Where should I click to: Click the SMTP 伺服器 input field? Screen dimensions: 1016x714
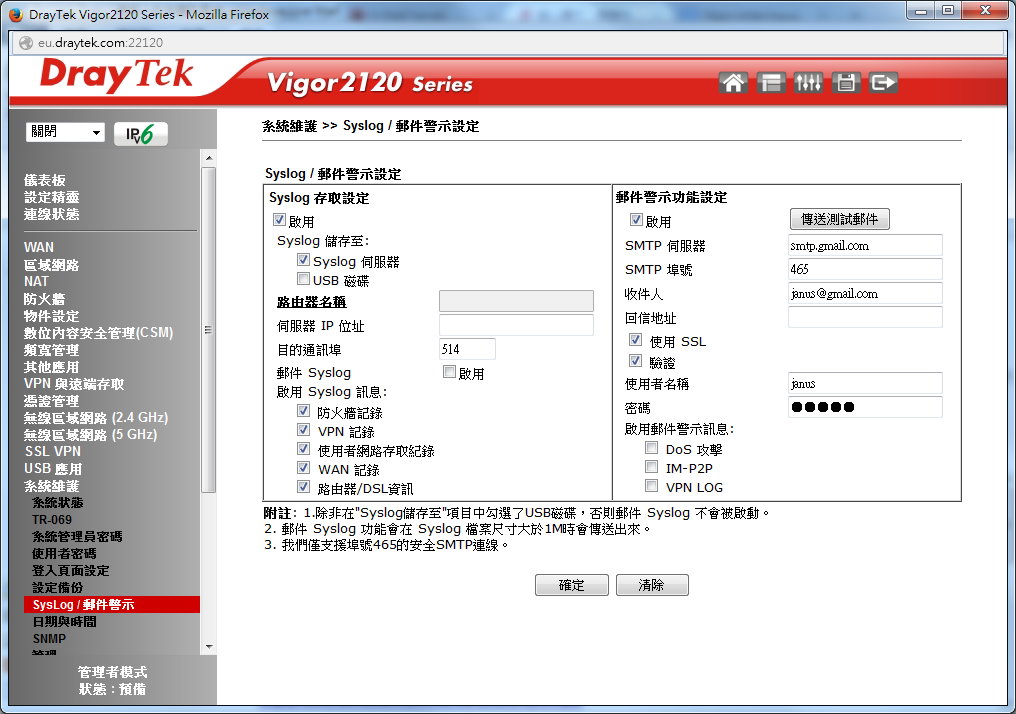(865, 246)
